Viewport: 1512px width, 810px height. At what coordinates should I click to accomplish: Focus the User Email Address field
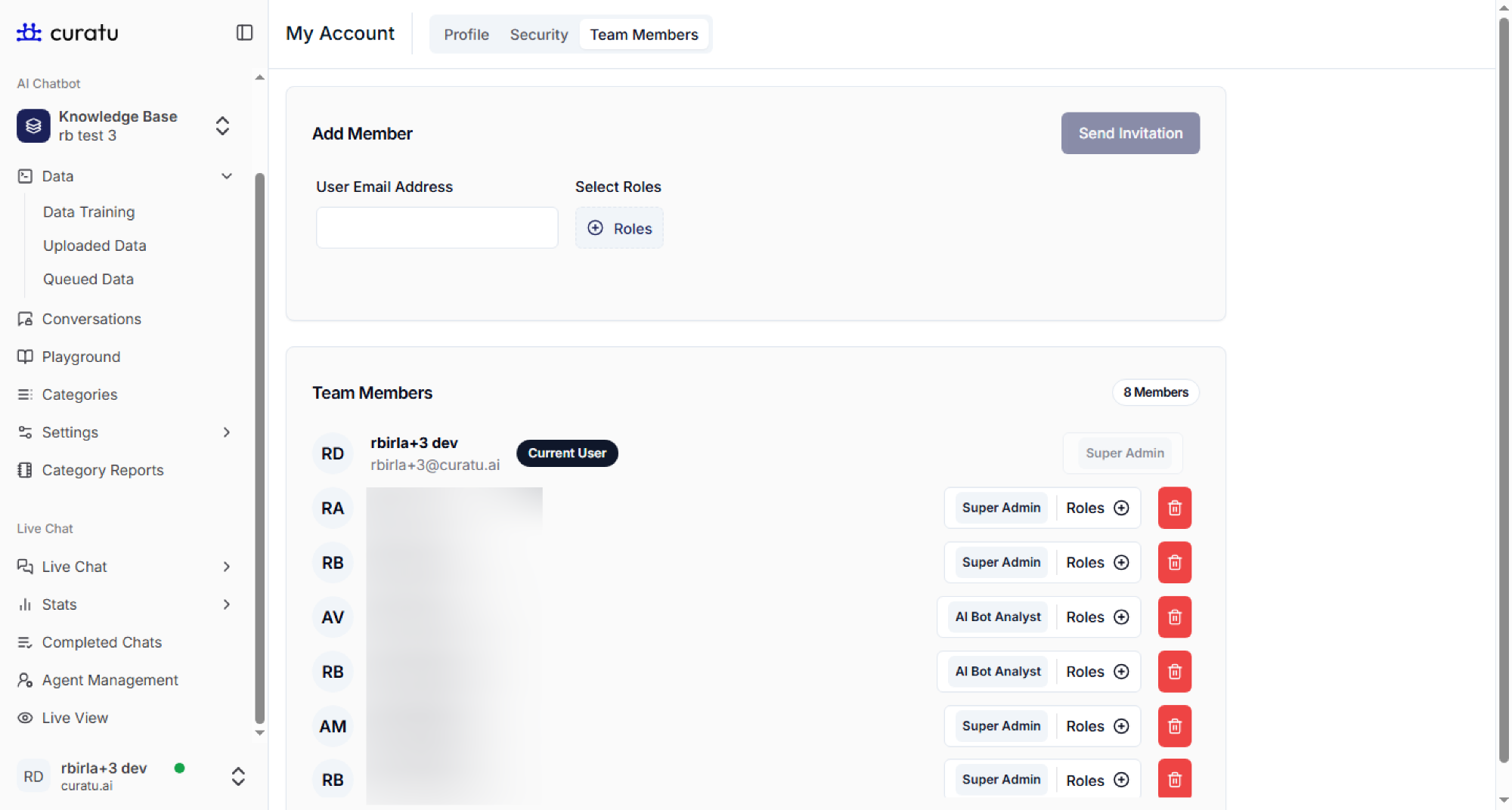(437, 228)
